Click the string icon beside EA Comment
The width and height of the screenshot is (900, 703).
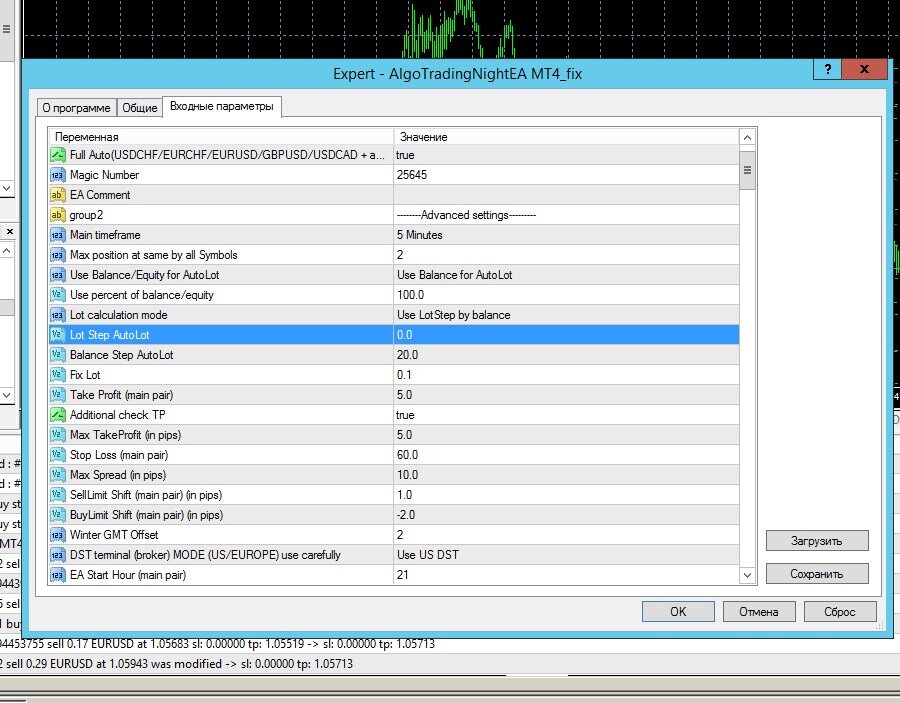(57, 195)
